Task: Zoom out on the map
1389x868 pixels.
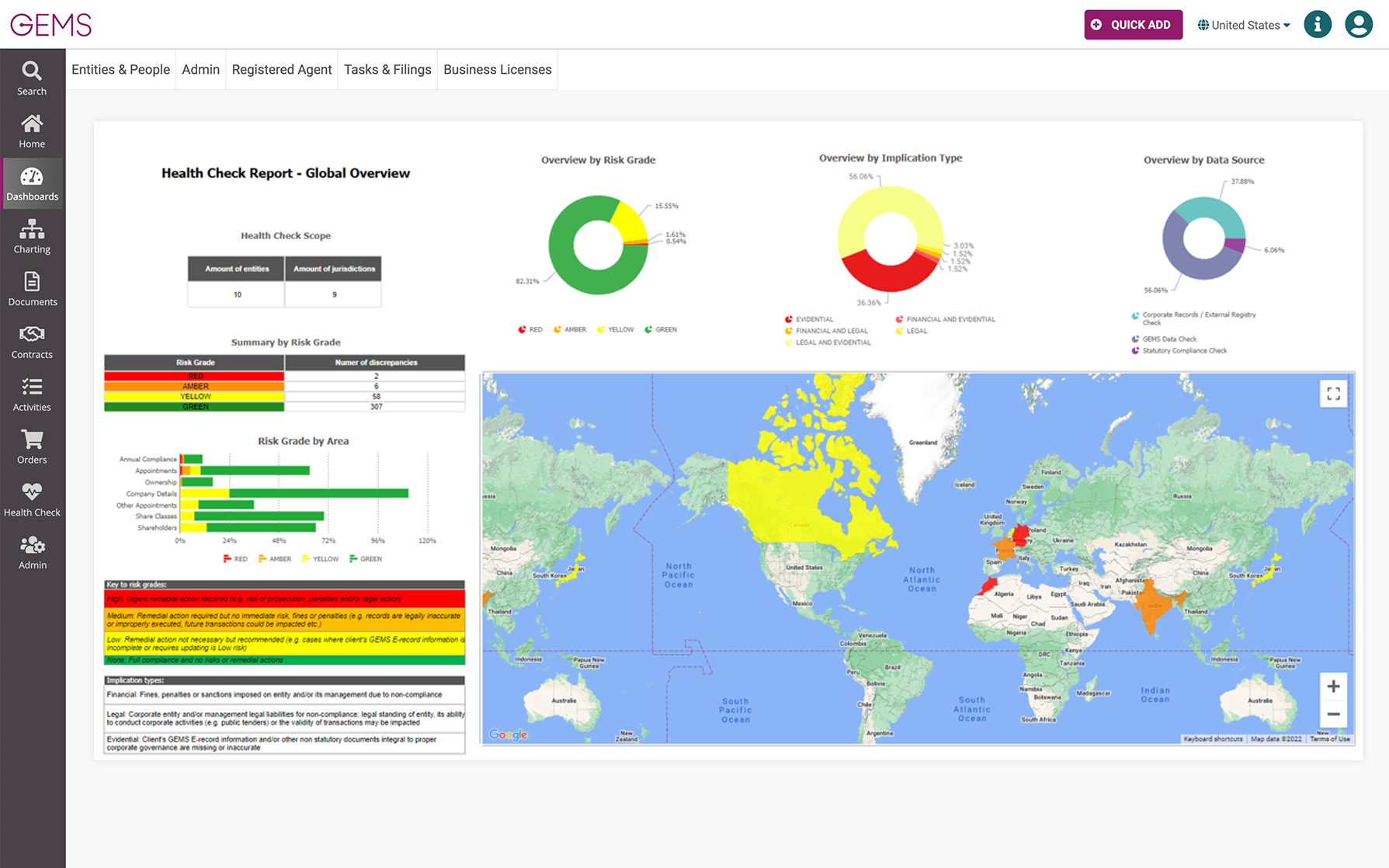Action: (1333, 714)
